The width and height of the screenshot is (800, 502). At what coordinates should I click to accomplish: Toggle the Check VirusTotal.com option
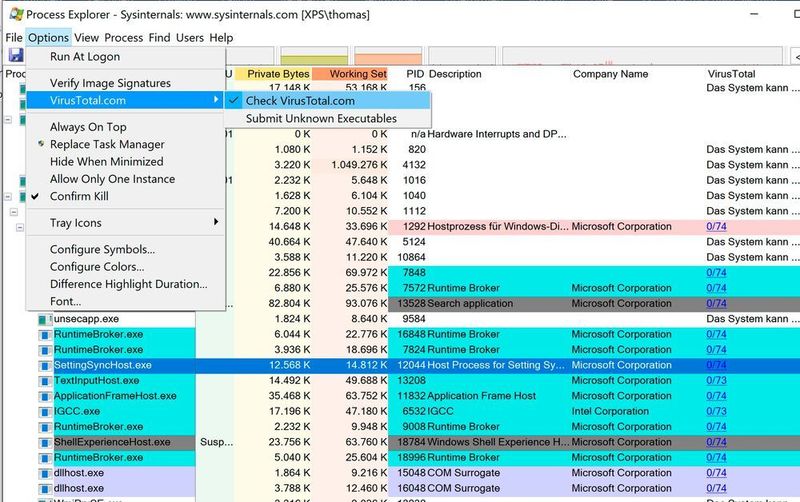coord(328,101)
